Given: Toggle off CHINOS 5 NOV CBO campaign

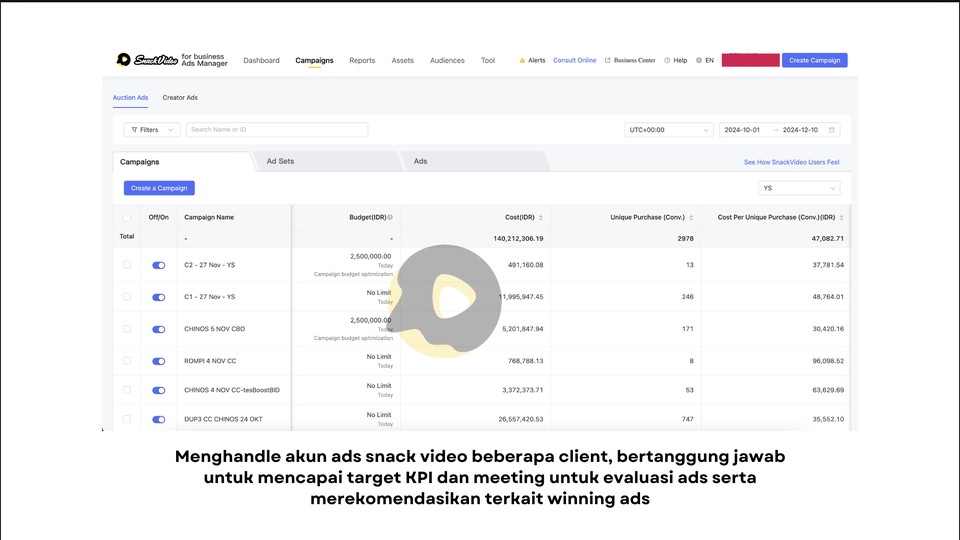Looking at the screenshot, I should coord(159,329).
